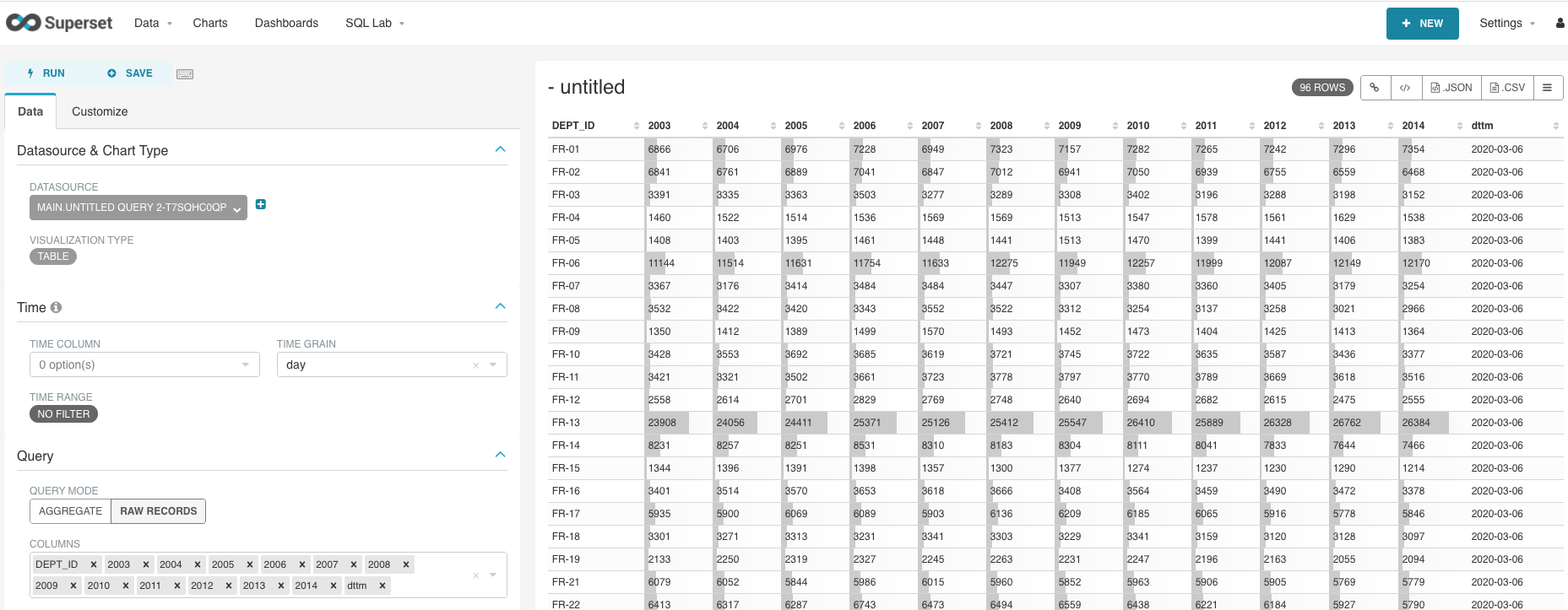The width and height of the screenshot is (1568, 610).
Task: Save the chart
Action: [130, 73]
